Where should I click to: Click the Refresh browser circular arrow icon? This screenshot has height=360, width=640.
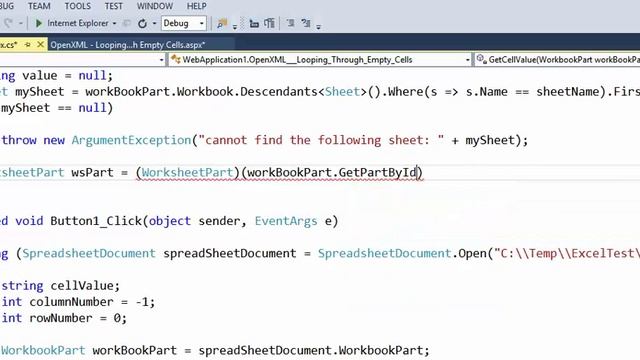coord(142,23)
